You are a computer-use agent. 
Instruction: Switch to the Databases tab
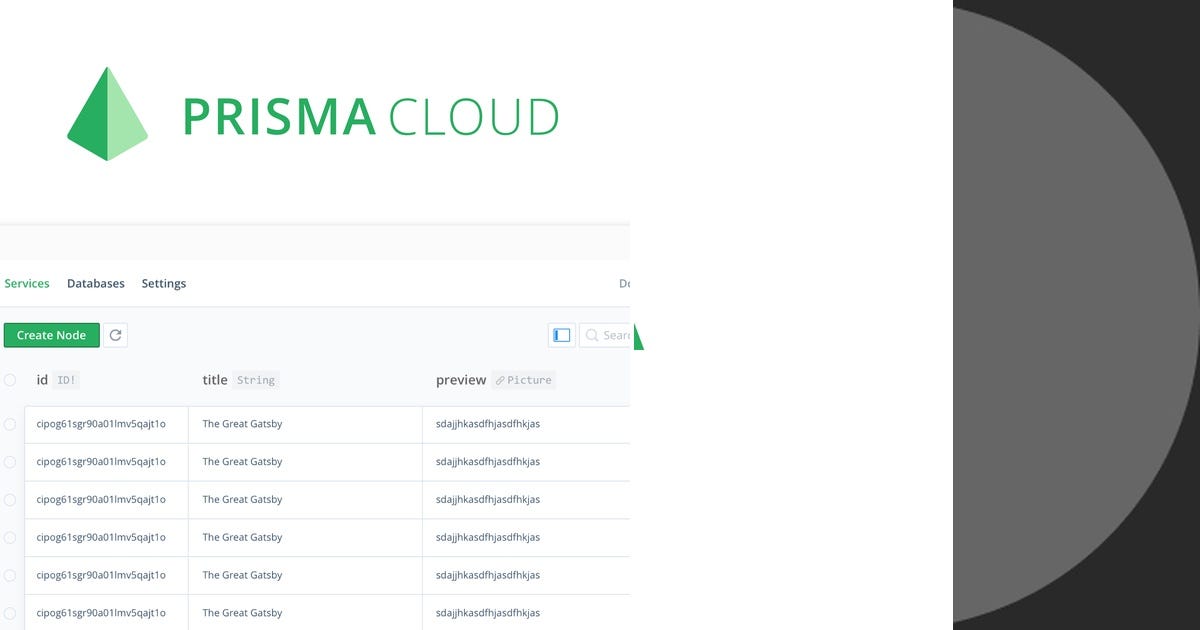(x=95, y=283)
